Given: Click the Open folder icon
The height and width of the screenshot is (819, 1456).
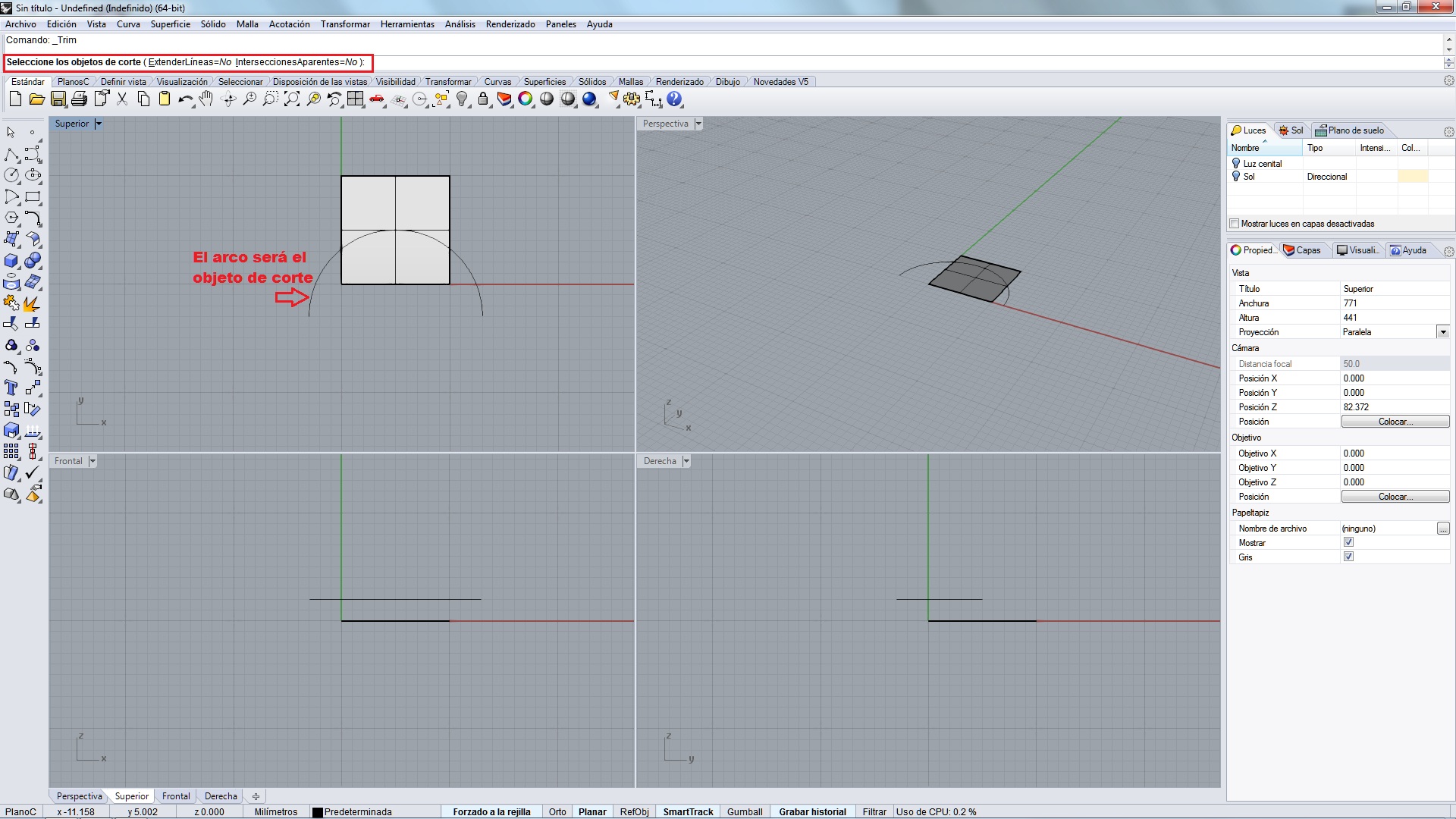Looking at the screenshot, I should [36, 99].
